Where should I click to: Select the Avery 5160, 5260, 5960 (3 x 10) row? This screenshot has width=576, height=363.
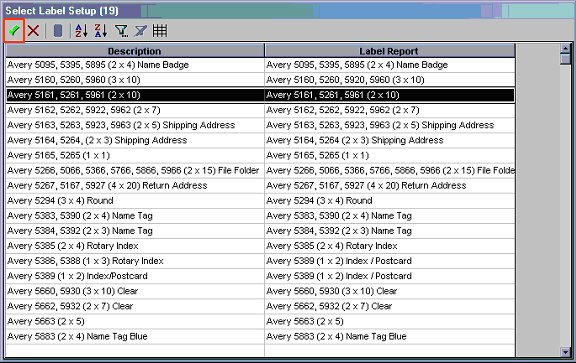pyautogui.click(x=260, y=80)
